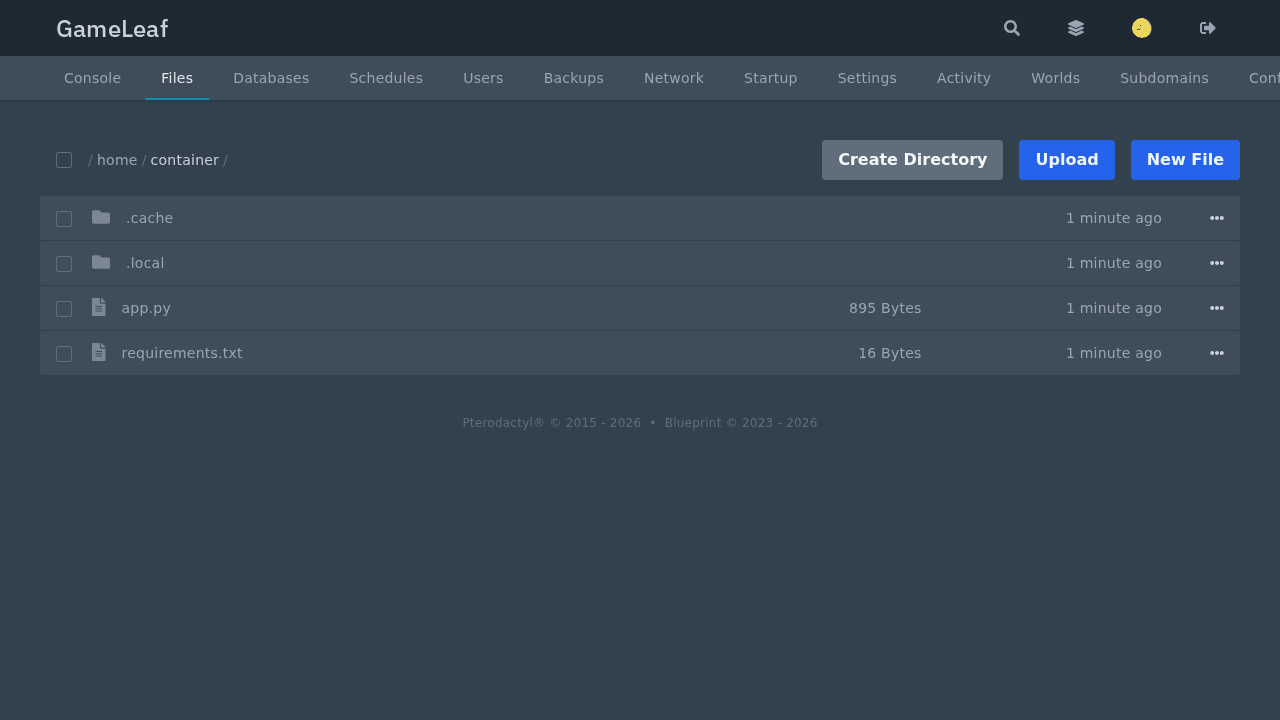Switch to the Console tab
This screenshot has width=1280, height=720.
92,78
